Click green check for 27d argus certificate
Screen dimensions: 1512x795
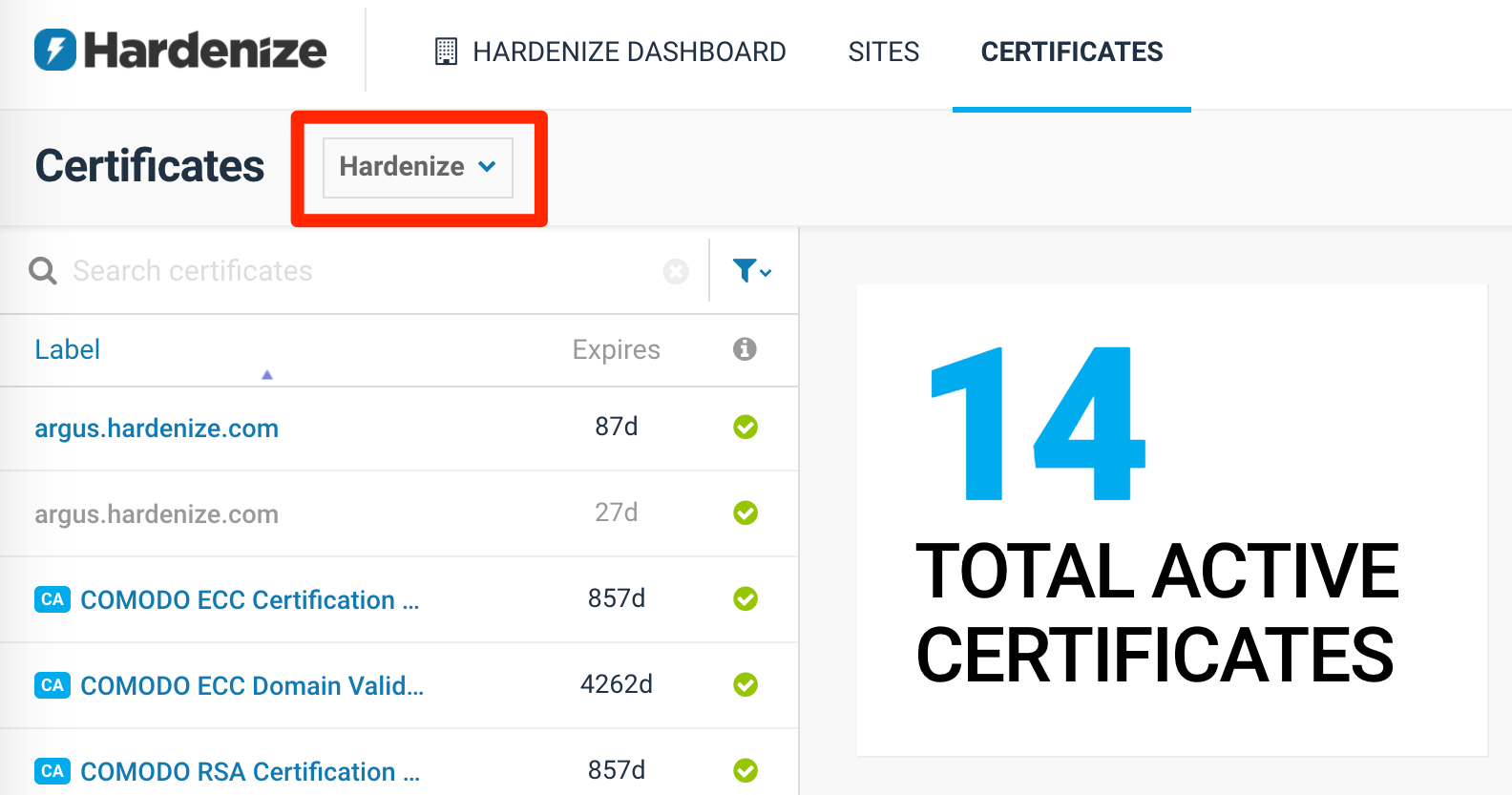[x=745, y=513]
